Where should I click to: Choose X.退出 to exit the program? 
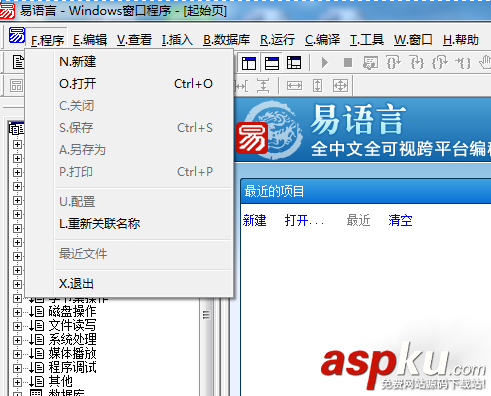129,284
